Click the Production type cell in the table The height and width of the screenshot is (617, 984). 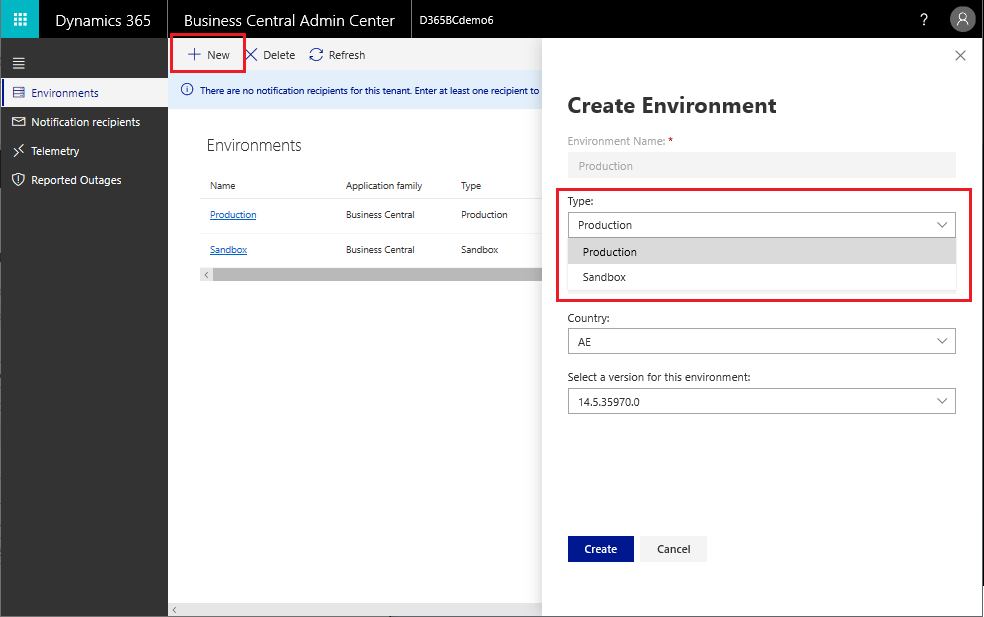click(484, 215)
